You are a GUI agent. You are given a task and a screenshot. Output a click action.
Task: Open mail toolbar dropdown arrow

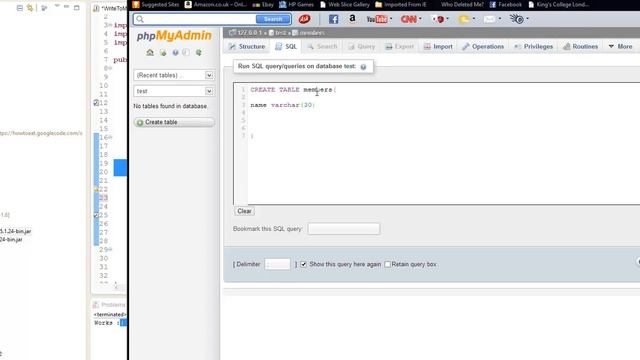pyautogui.click(x=500, y=19)
